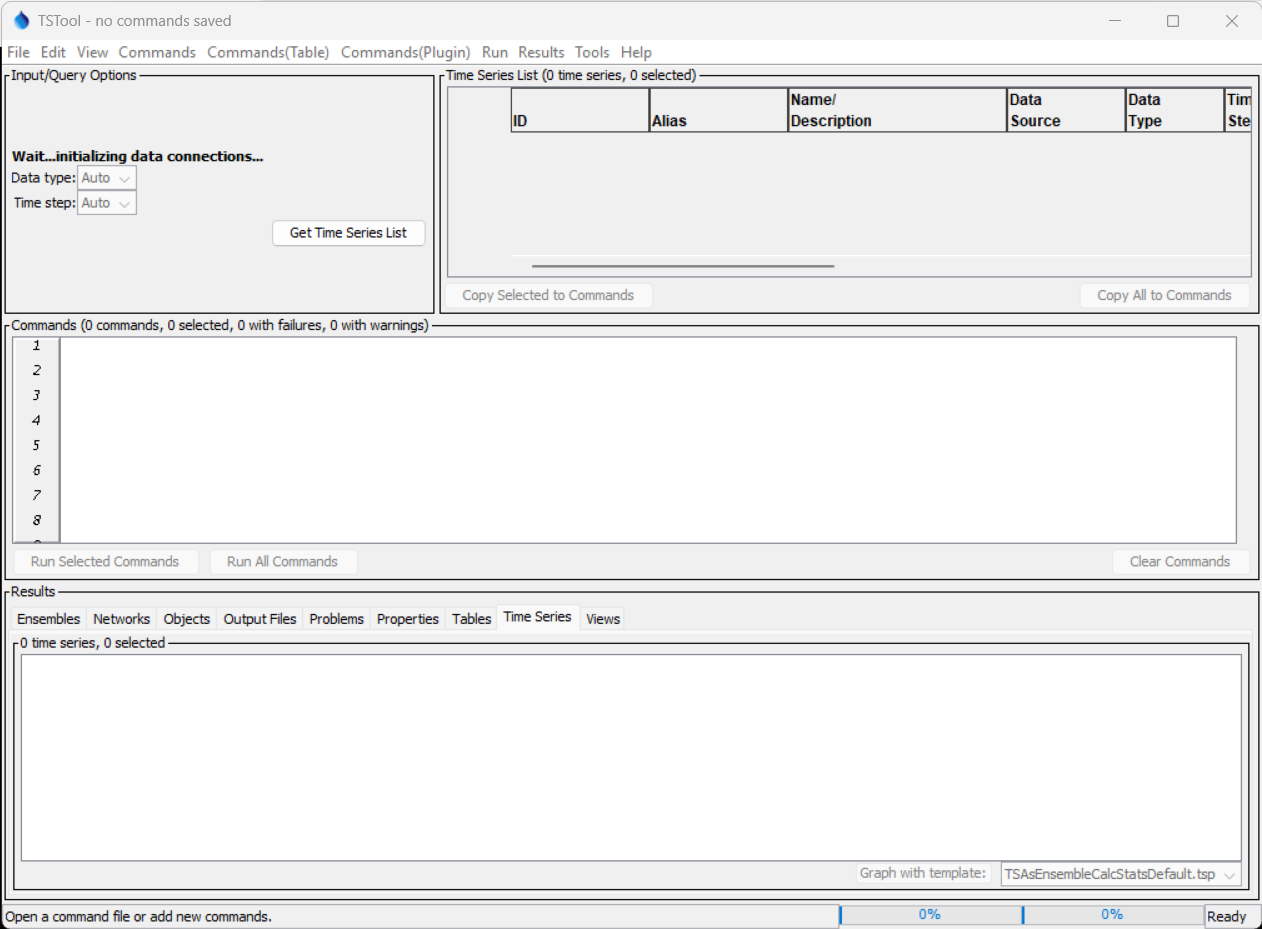The image size is (1262, 929).
Task: Open the Output Files tab
Action: 259,618
